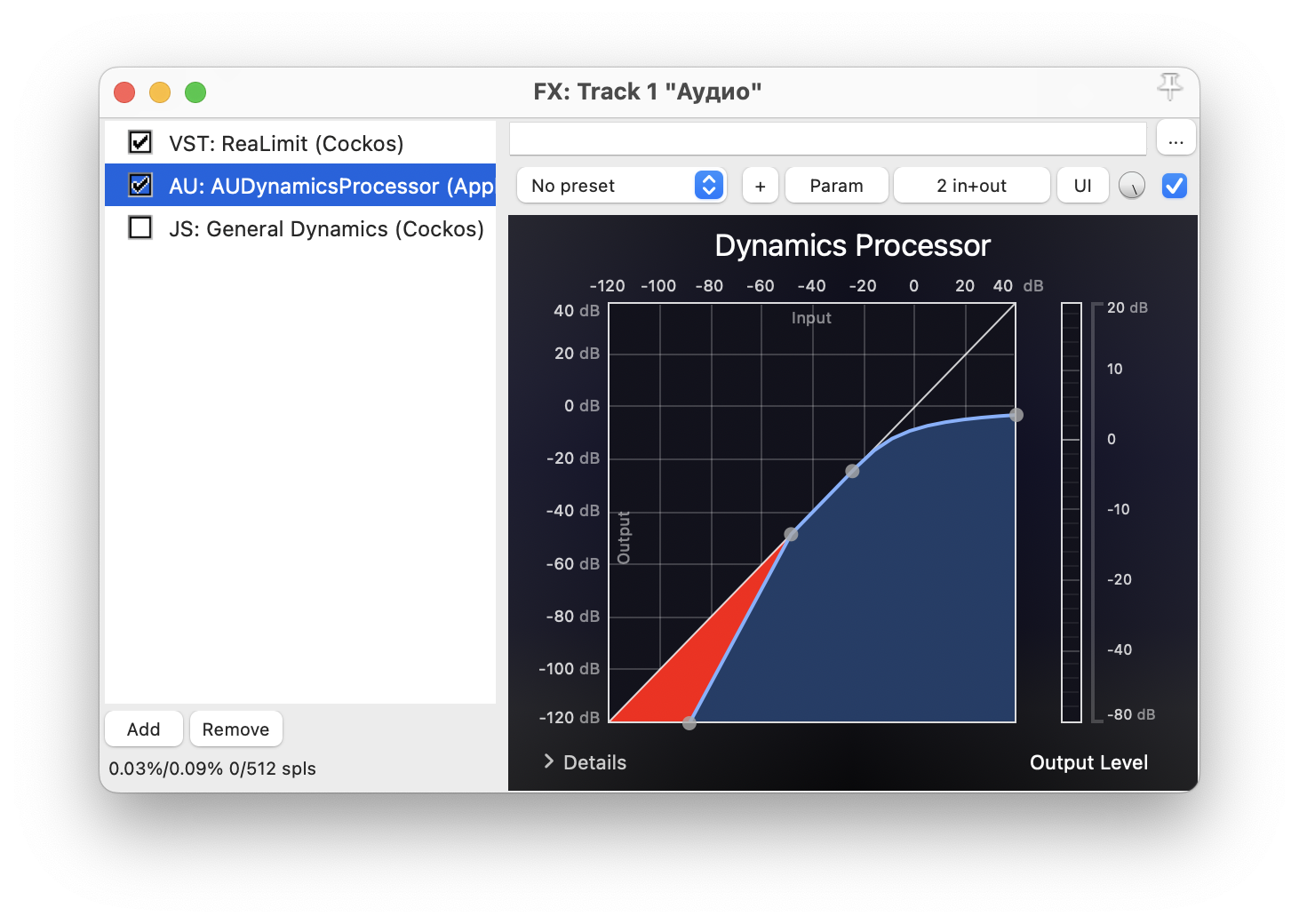Click the headroom point at curve's right end
The image size is (1299, 924).
(x=1016, y=415)
